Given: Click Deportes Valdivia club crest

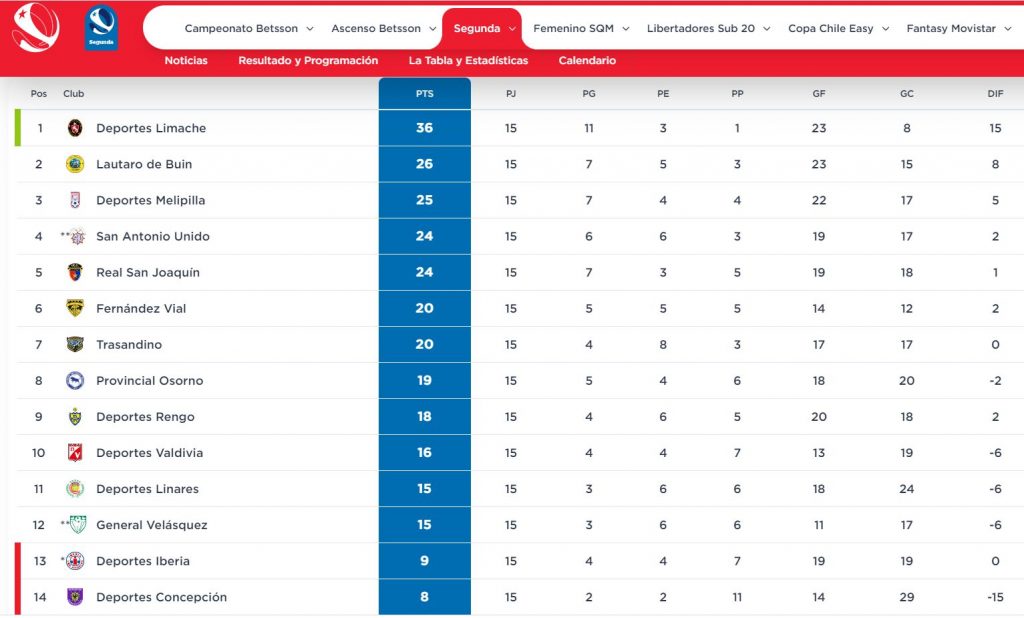Looking at the screenshot, I should pyautogui.click(x=75, y=453).
